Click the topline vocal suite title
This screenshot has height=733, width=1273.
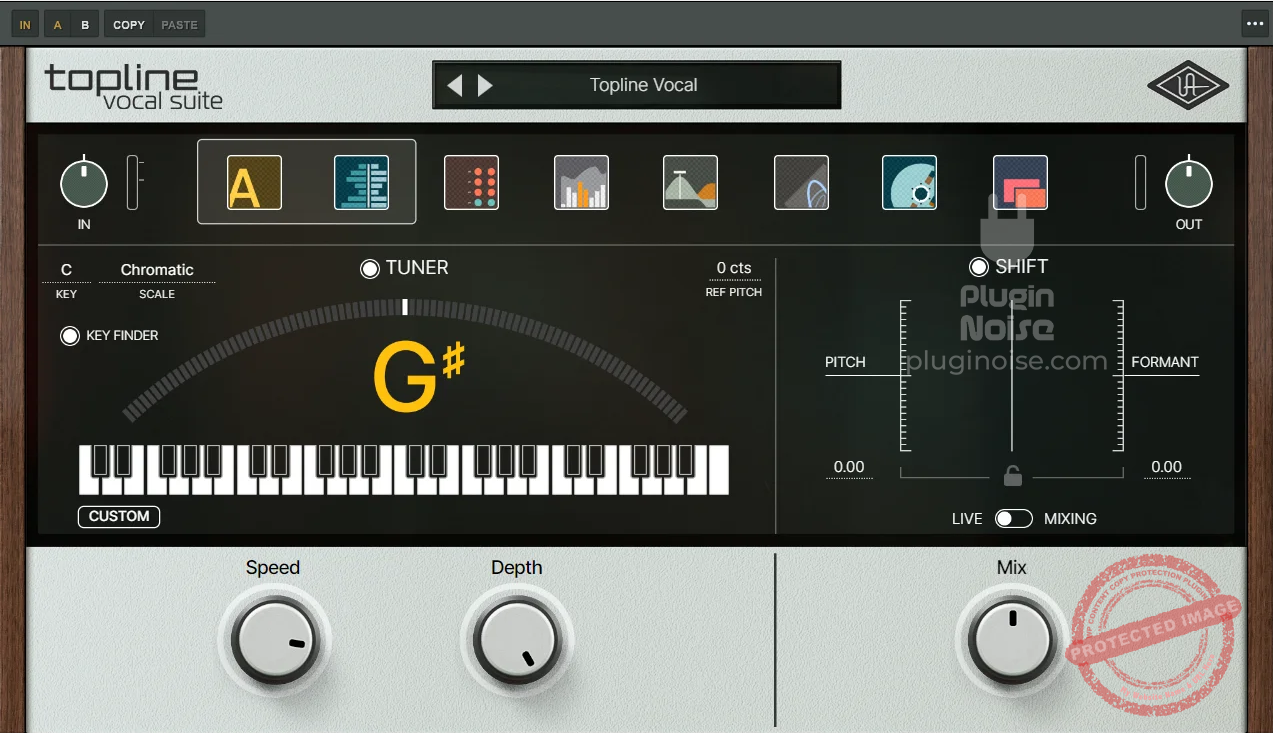click(134, 86)
